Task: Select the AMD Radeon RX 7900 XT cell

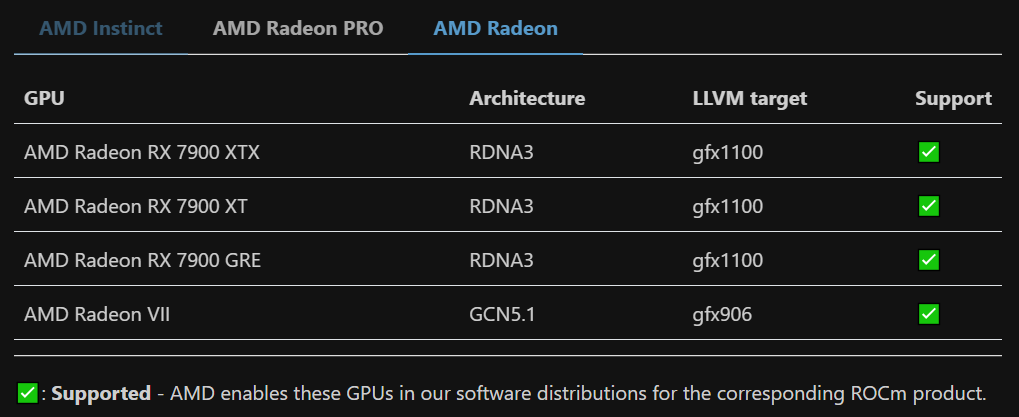Action: 136,206
